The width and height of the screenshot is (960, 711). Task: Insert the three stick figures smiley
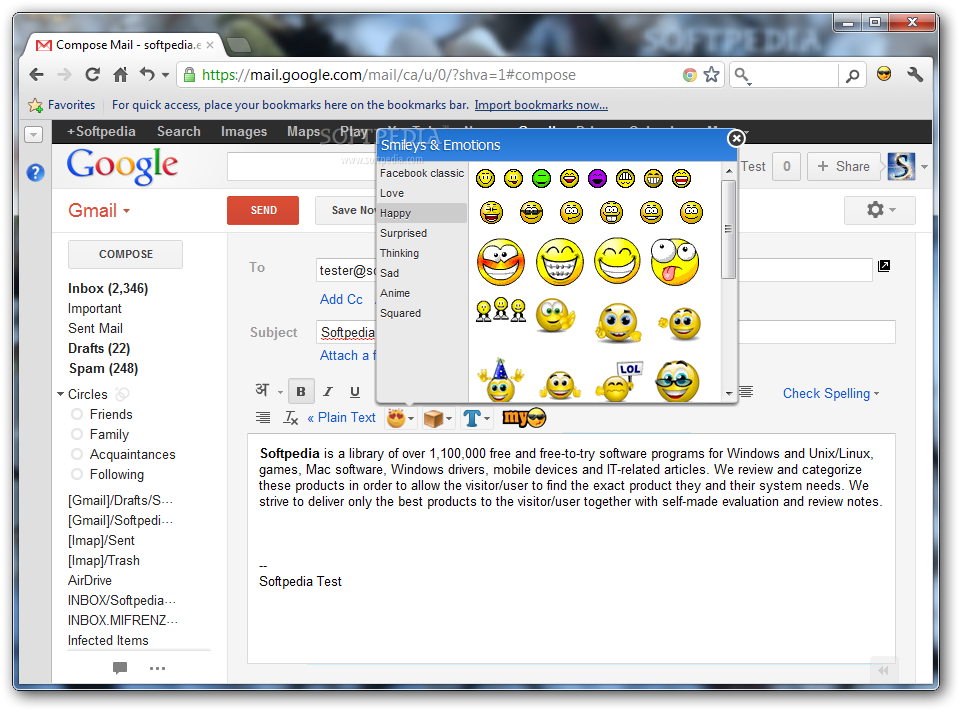point(501,310)
